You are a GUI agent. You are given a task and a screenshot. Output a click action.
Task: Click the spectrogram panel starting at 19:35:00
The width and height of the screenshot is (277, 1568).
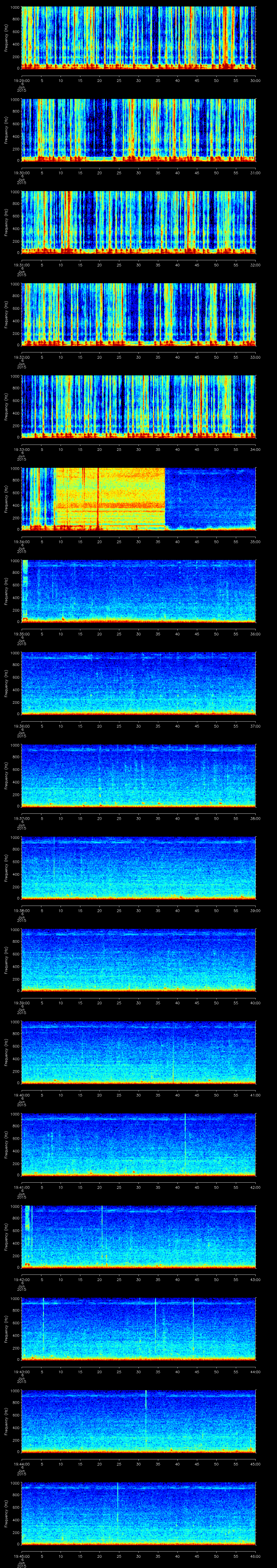coord(139,591)
